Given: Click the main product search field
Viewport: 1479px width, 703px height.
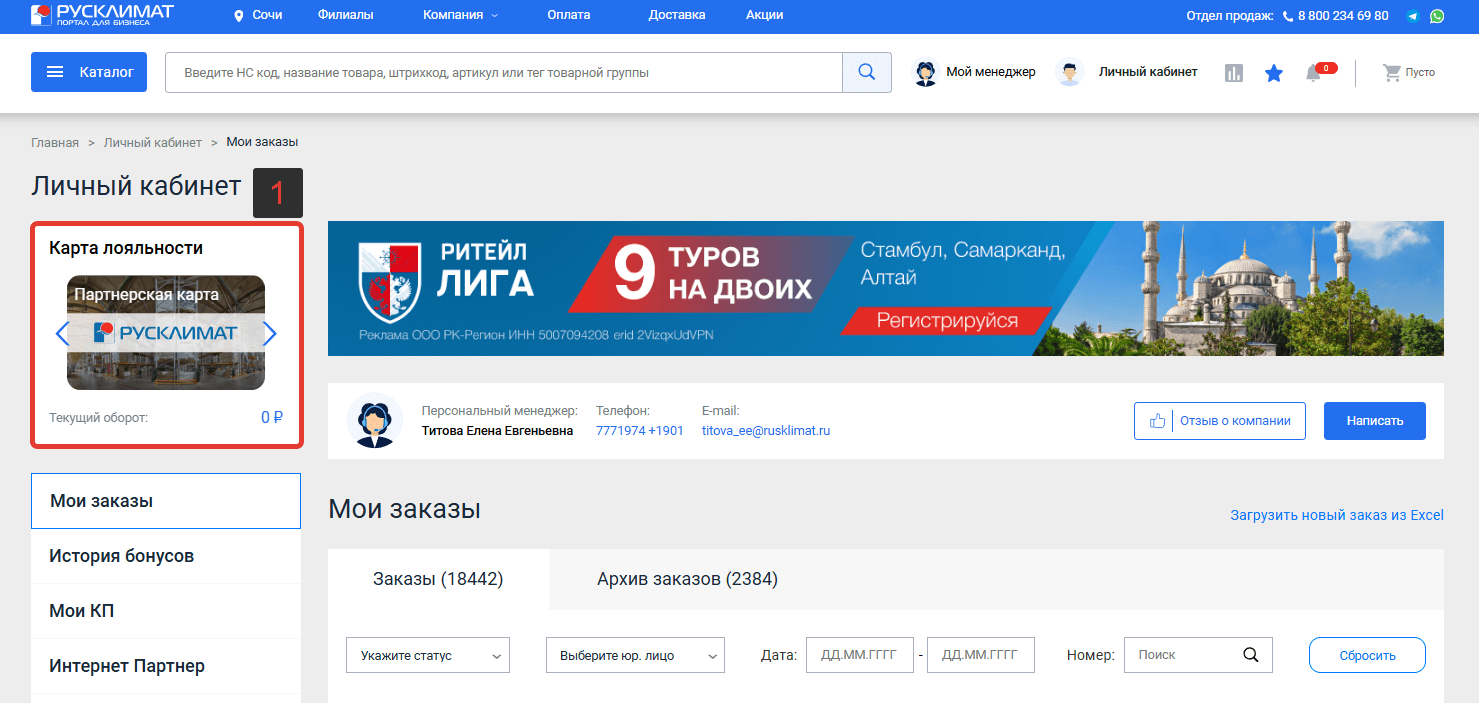Looking at the screenshot, I should 504,72.
